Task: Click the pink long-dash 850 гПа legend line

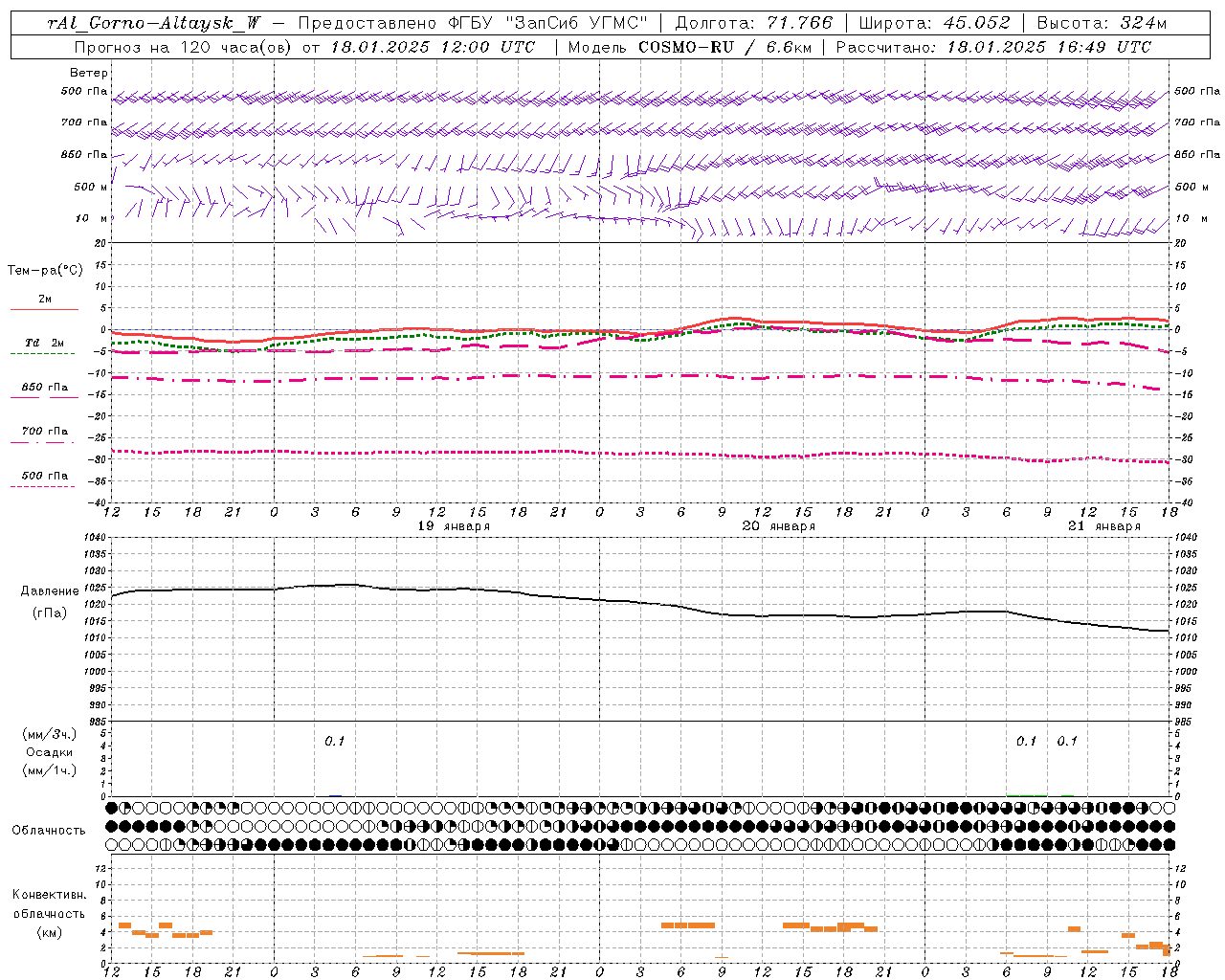Action: click(x=44, y=398)
